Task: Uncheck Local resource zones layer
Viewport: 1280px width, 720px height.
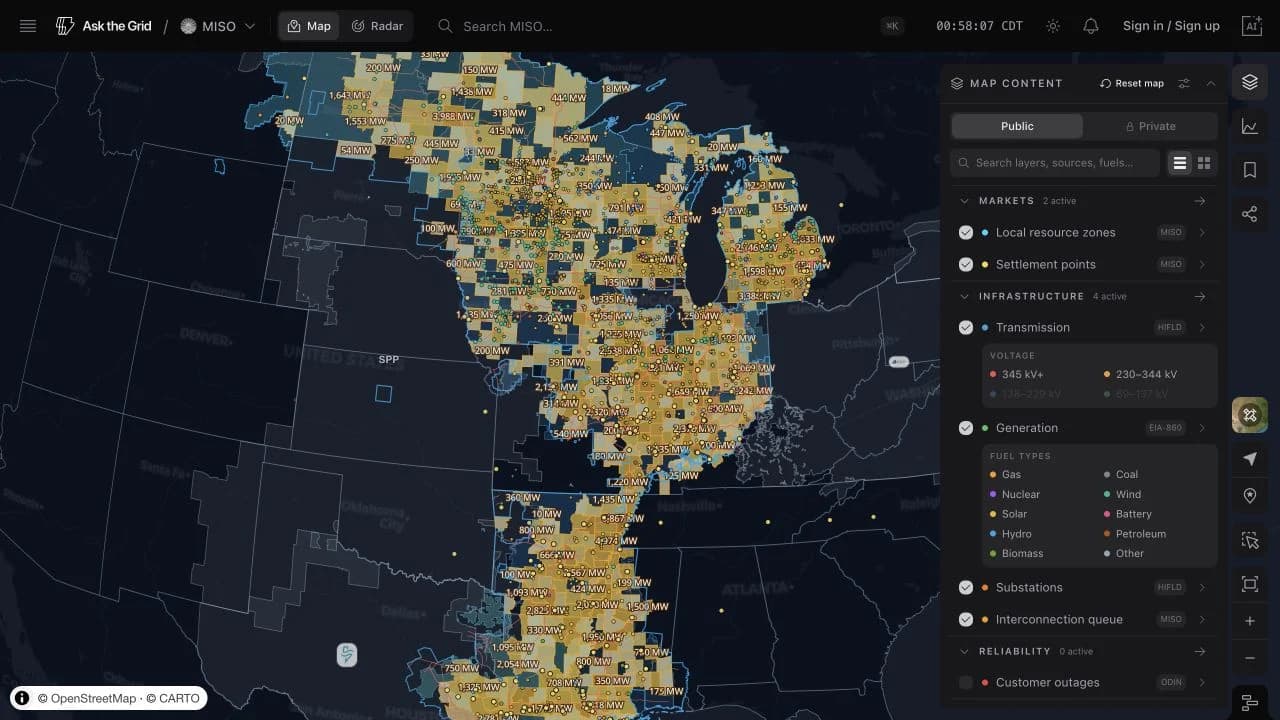Action: pos(966,232)
